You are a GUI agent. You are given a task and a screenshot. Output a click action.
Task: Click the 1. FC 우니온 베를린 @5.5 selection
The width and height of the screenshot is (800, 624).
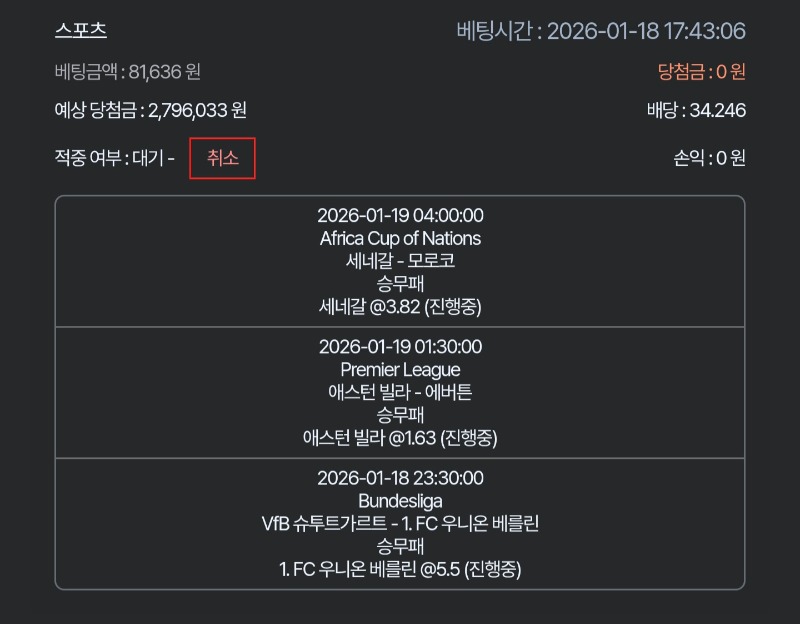400,569
